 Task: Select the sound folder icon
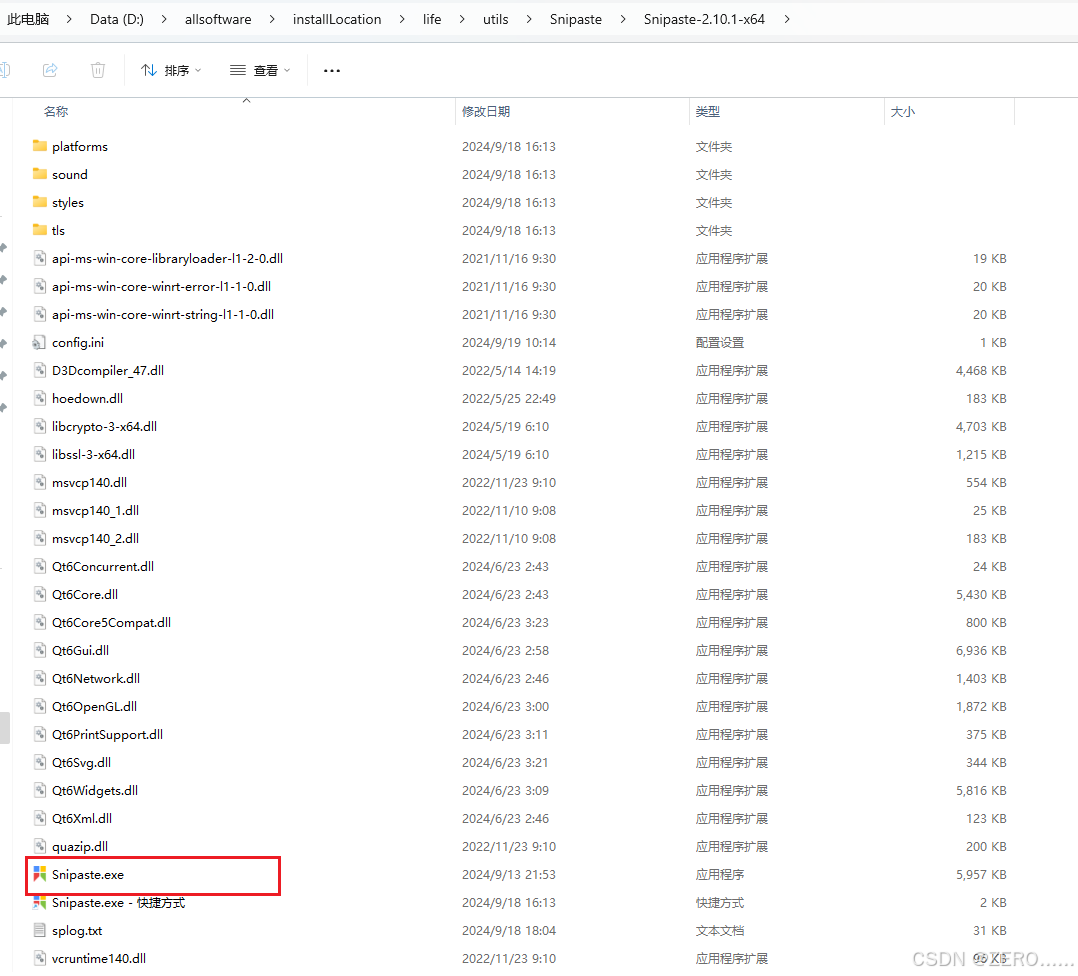click(x=40, y=174)
